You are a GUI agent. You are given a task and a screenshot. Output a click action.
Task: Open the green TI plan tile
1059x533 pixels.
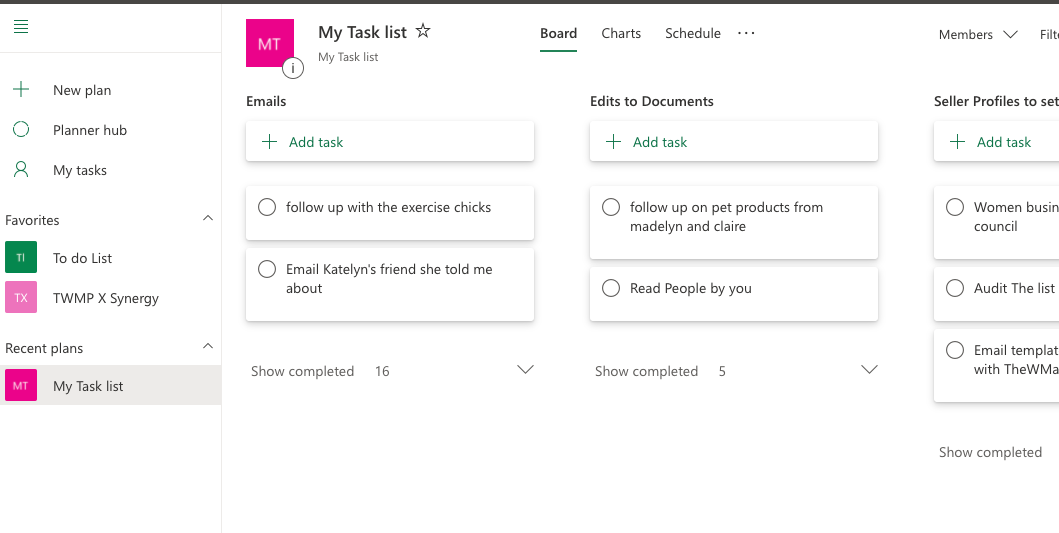pos(21,257)
